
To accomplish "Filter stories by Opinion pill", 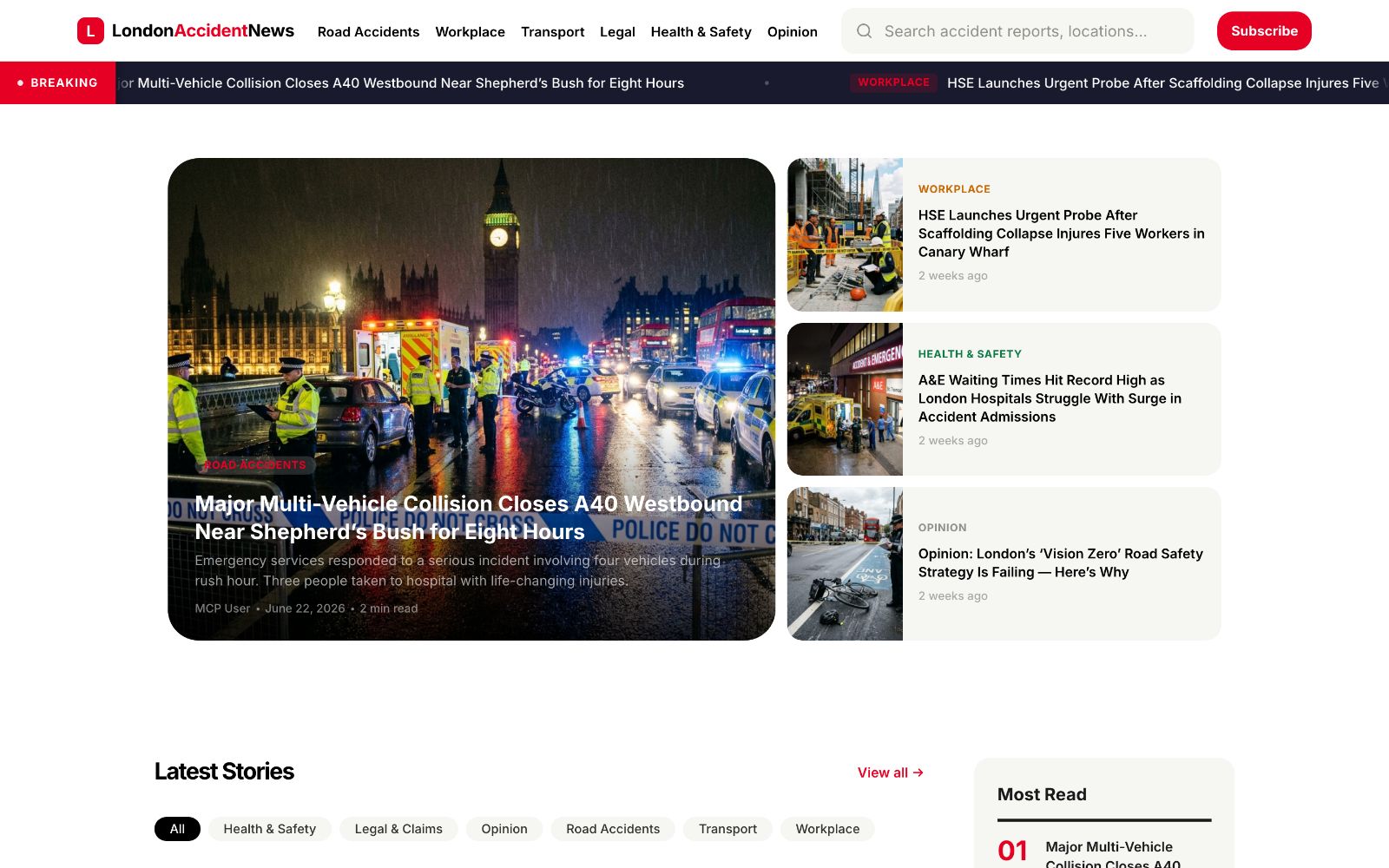I will (x=504, y=829).
